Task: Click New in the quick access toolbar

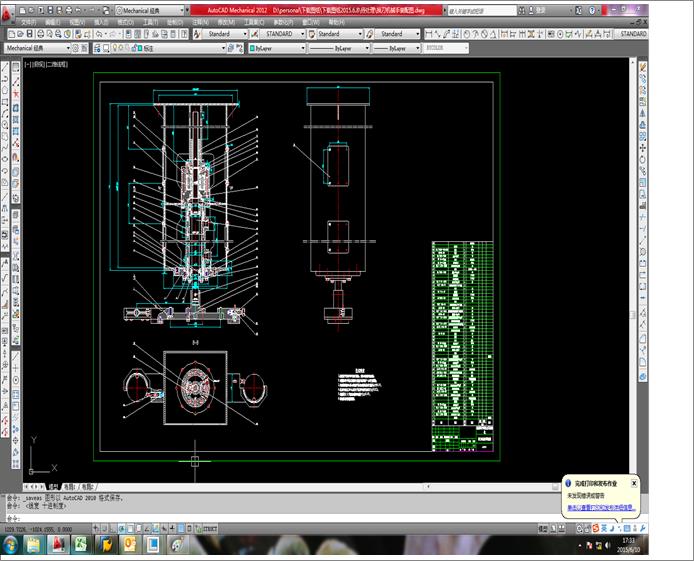Action: tap(22, 10)
